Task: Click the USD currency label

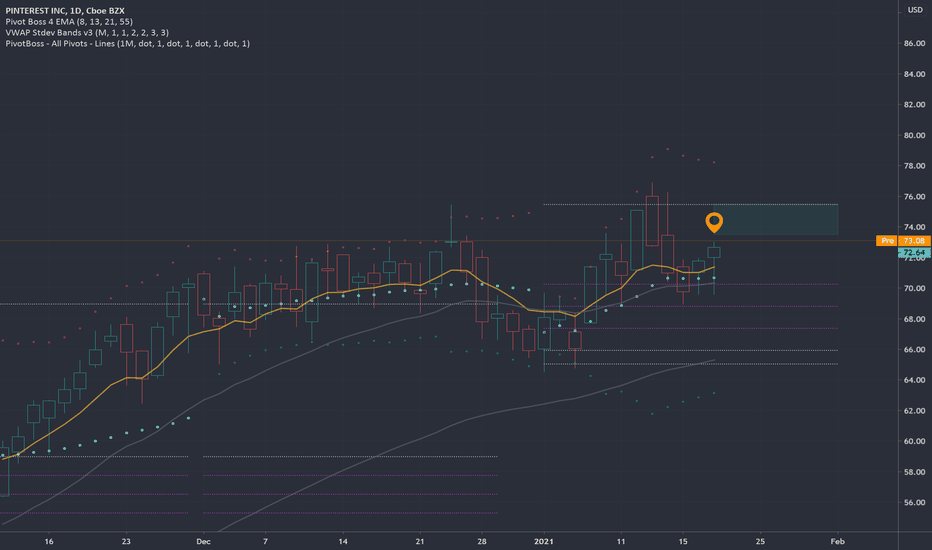Action: (915, 10)
